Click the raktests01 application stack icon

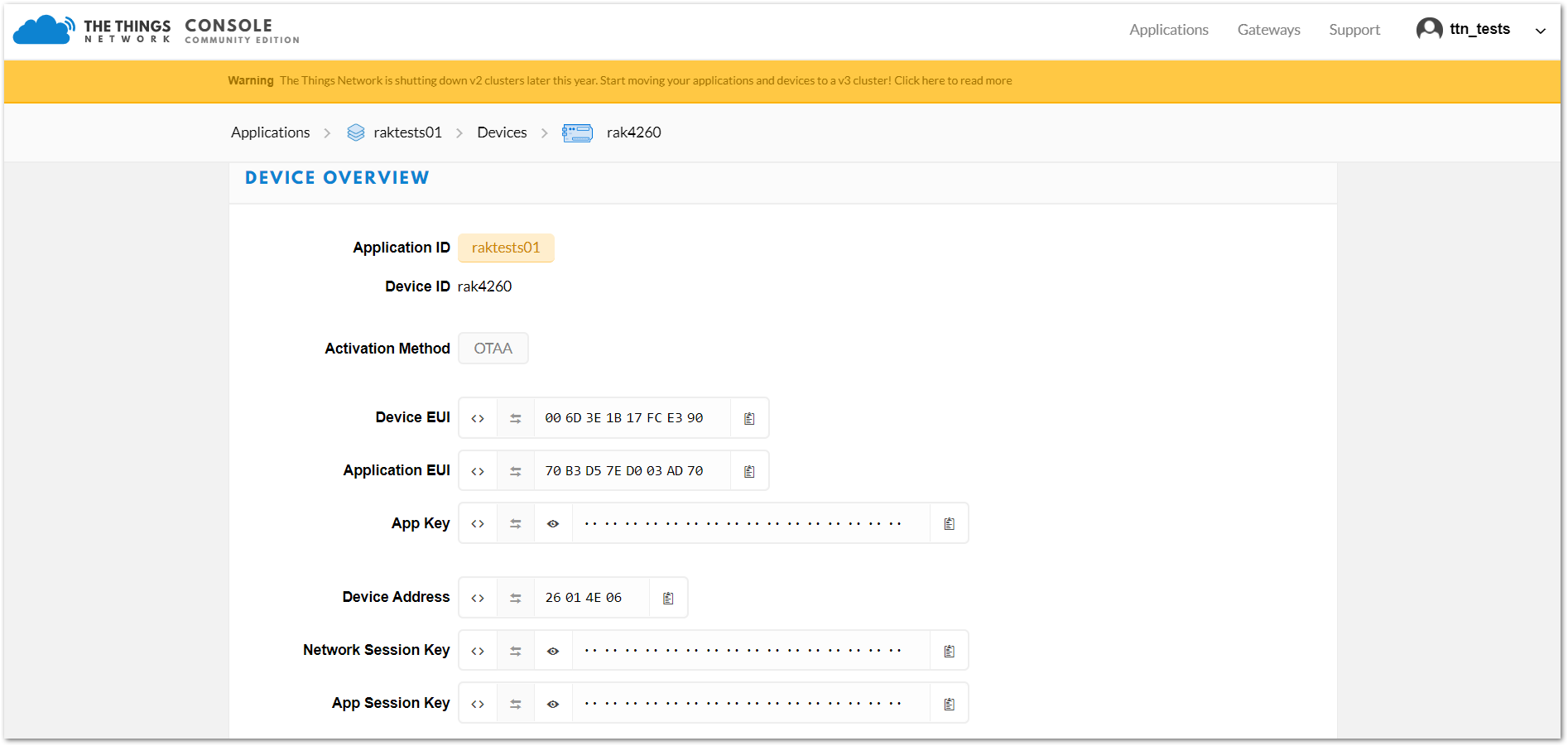coord(356,132)
